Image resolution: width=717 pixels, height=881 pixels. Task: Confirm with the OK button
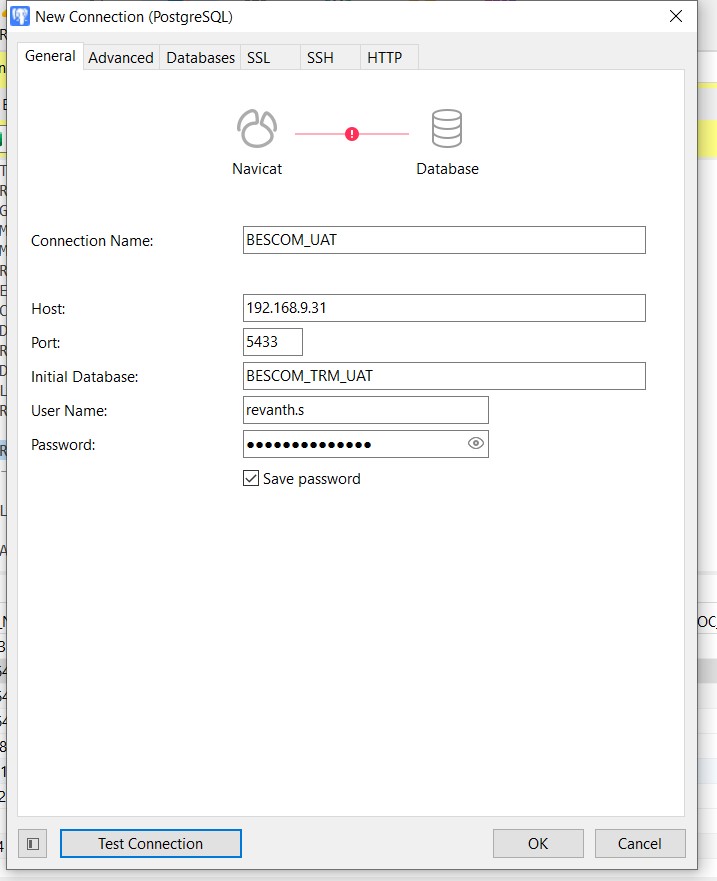pos(538,843)
